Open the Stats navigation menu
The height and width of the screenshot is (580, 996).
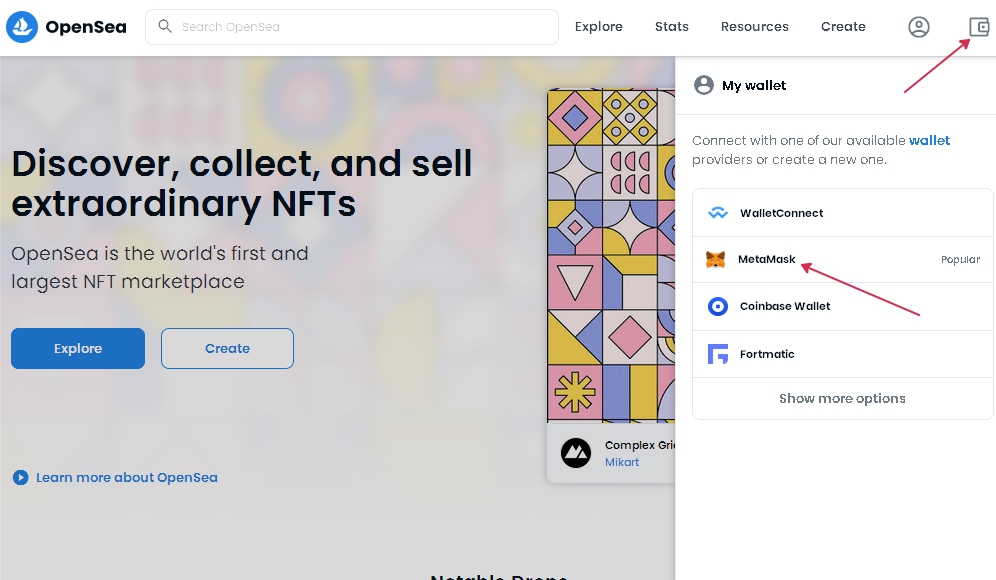[x=671, y=27]
